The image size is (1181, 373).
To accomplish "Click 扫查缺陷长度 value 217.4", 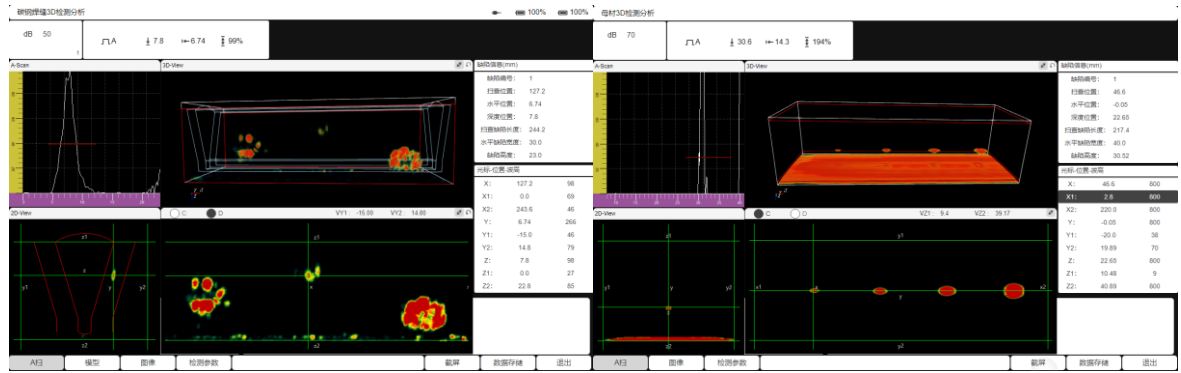I will pyautogui.click(x=1121, y=130).
